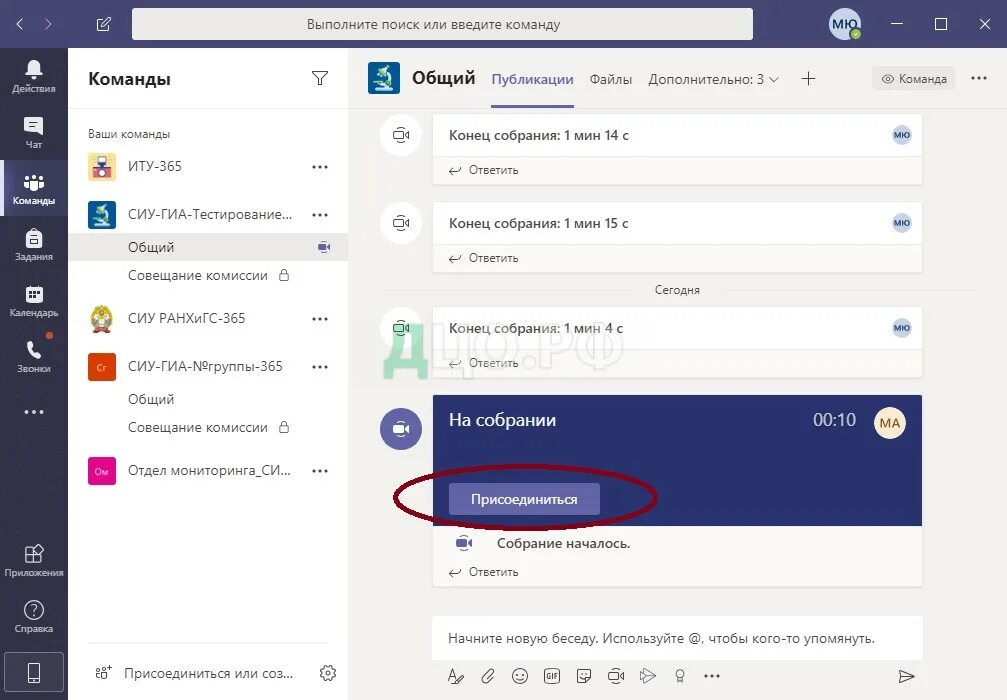Switch to the Файлы tab
Screen dimensions: 1007x700
(x=611, y=79)
